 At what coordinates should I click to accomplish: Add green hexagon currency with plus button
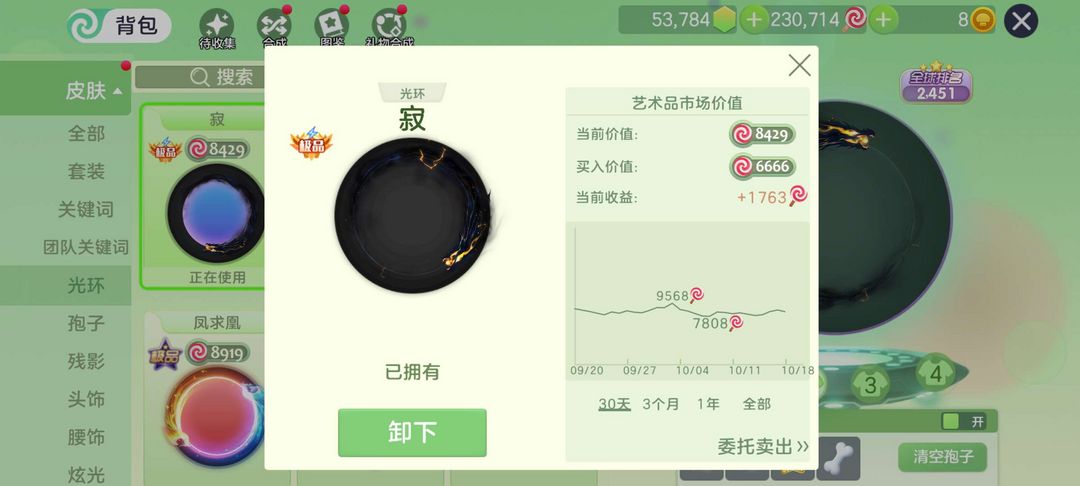(754, 20)
